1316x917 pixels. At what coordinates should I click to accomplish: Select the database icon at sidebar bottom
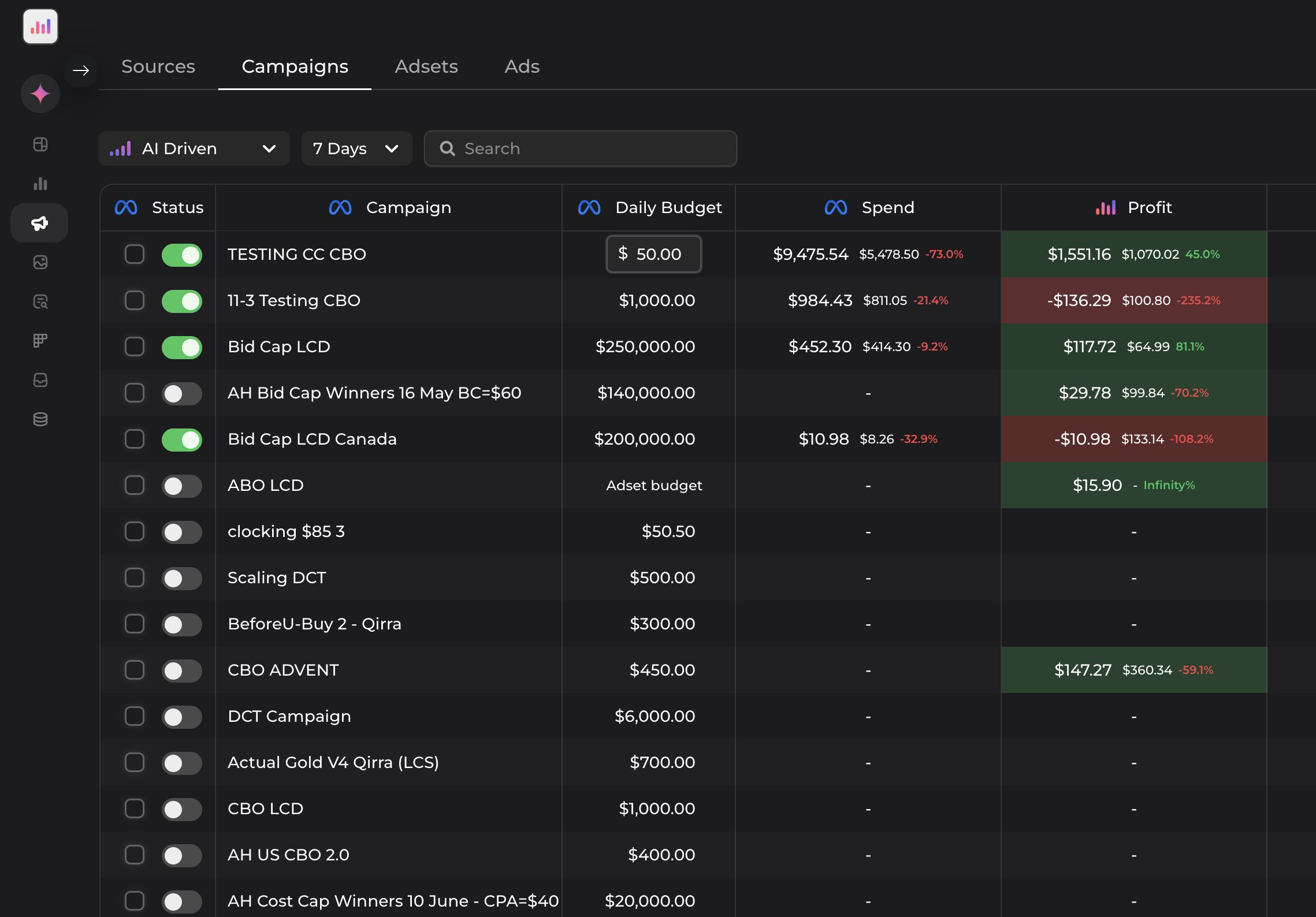tap(40, 419)
